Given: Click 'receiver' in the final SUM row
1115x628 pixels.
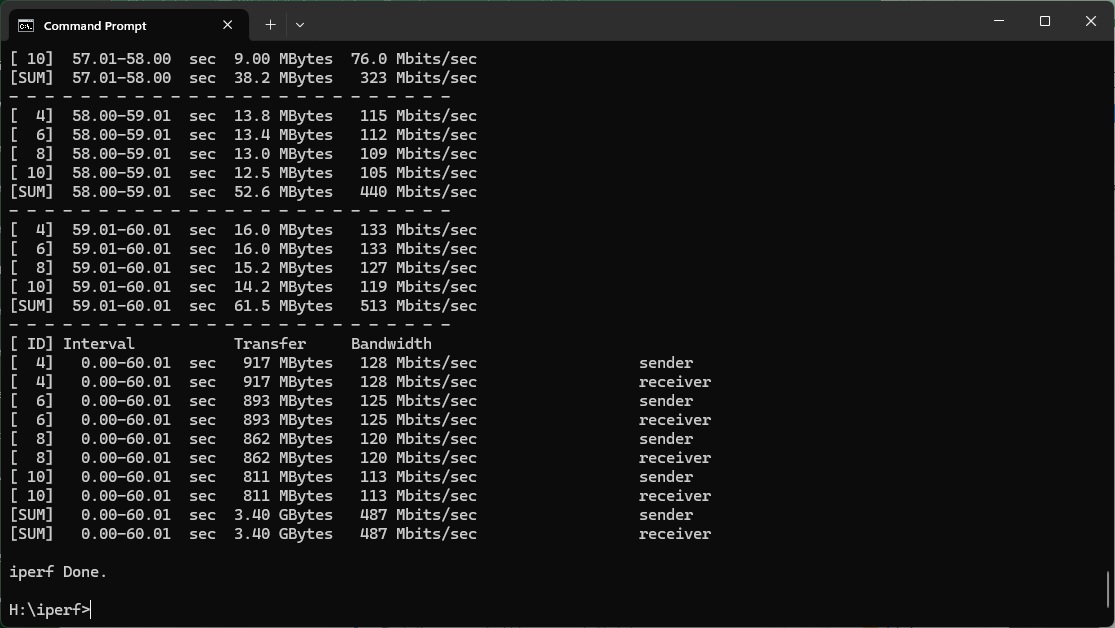Looking at the screenshot, I should click(675, 534).
